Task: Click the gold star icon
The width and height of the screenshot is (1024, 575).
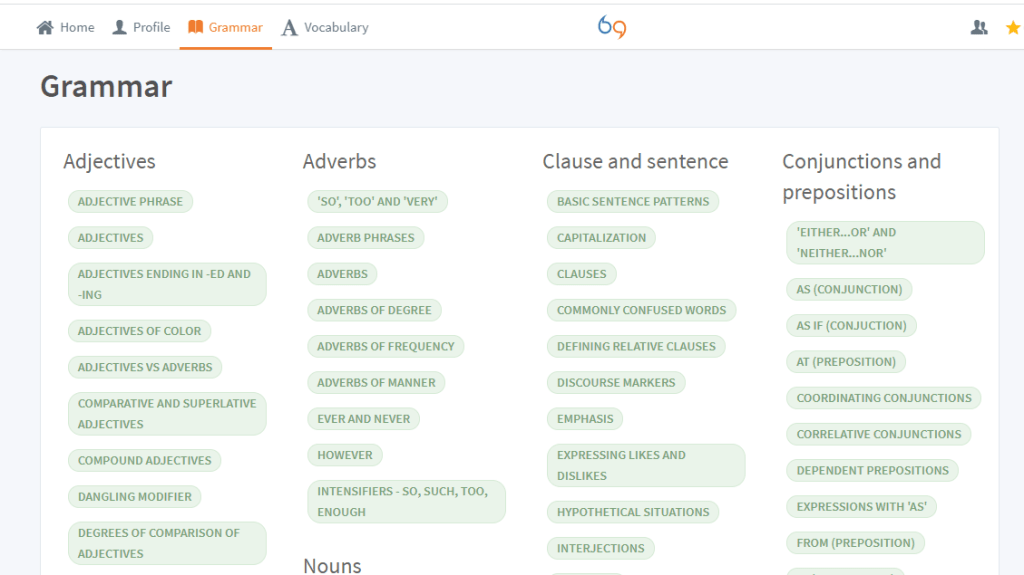Action: [1012, 28]
